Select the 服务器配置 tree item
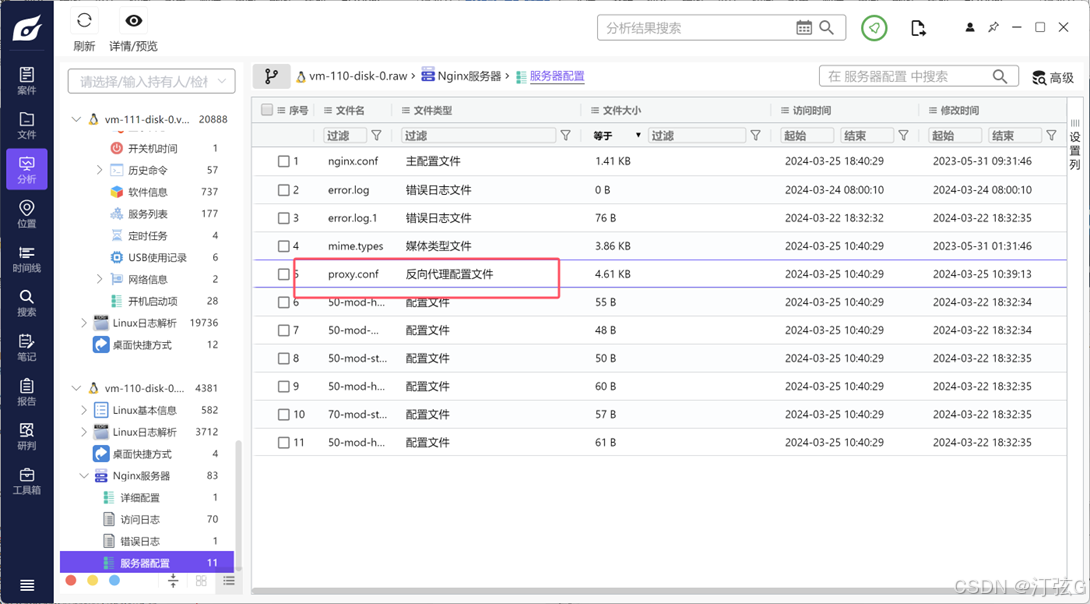This screenshot has height=604, width=1090. pyautogui.click(x=147, y=563)
